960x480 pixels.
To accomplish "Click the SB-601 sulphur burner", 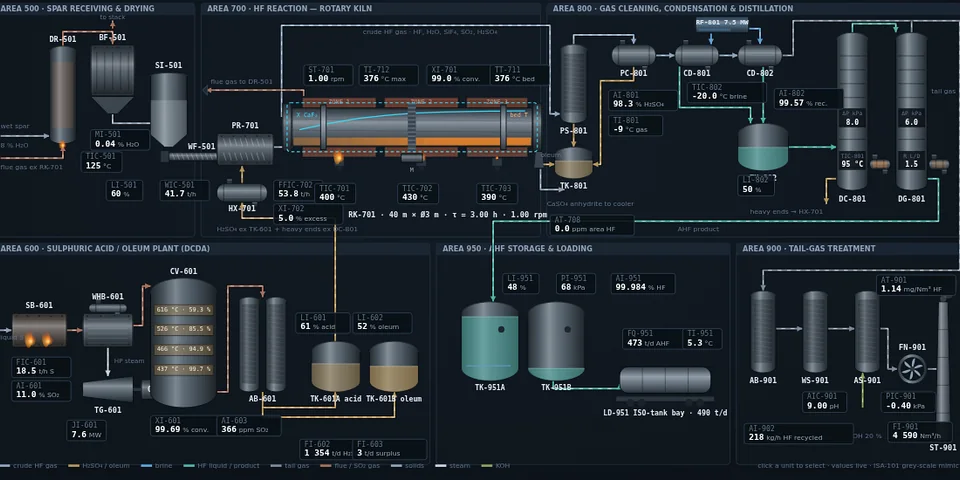I will pyautogui.click(x=39, y=330).
